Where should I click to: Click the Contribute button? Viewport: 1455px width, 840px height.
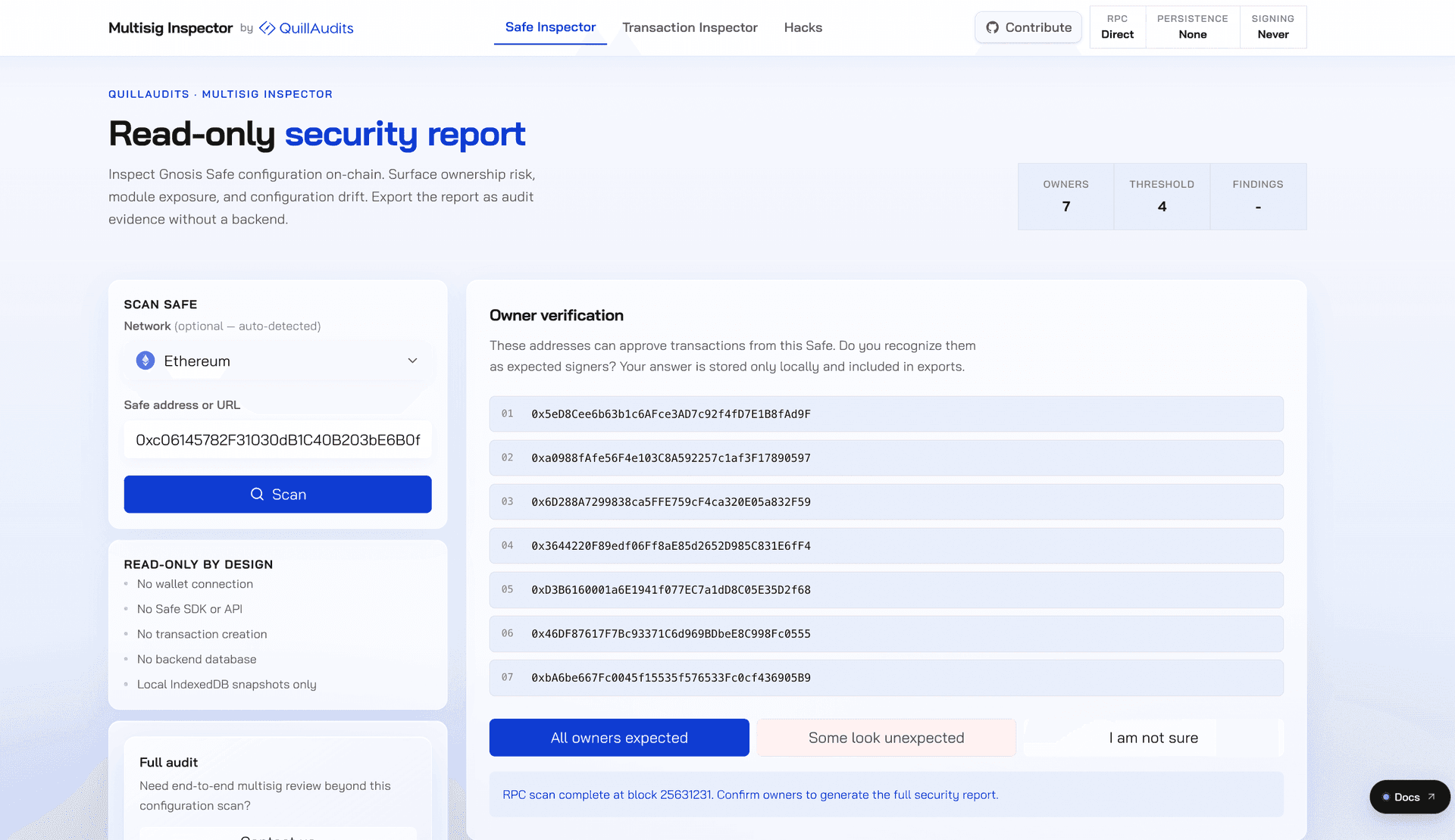point(1028,27)
